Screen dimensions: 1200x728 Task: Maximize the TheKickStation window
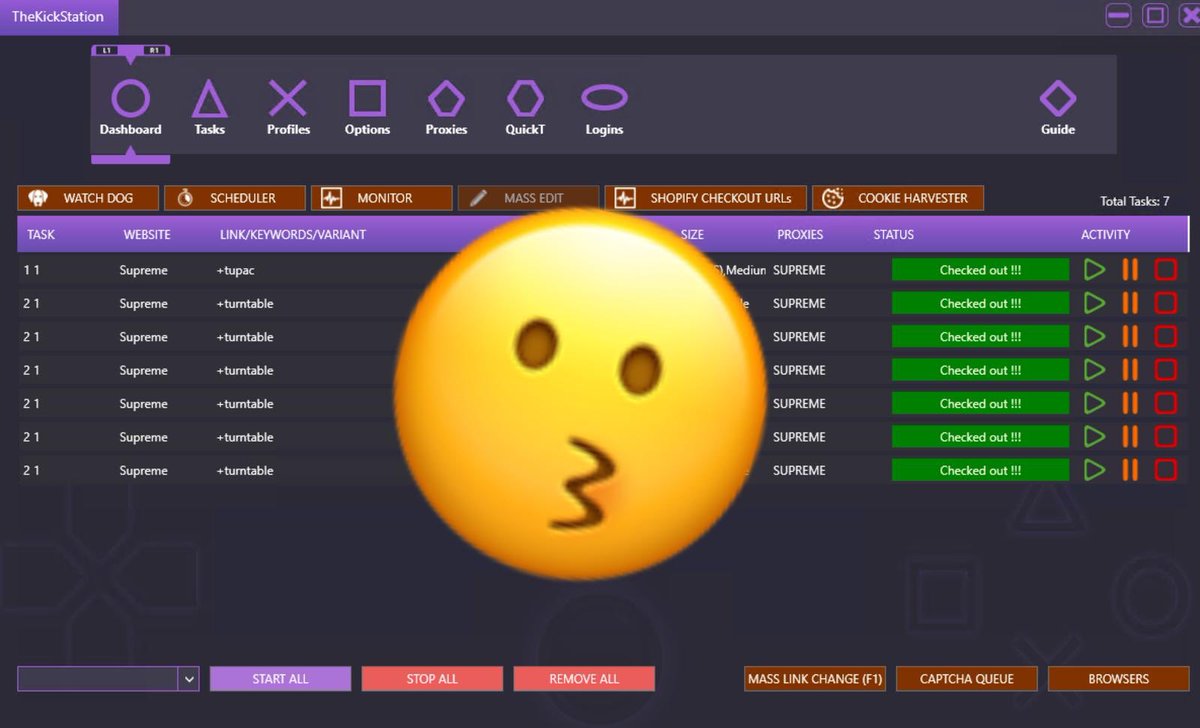tap(1155, 15)
